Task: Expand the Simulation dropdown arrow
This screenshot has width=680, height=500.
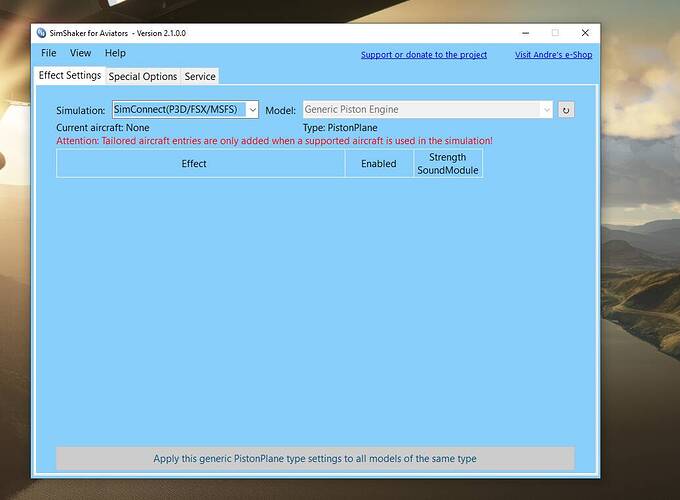Action: click(252, 110)
